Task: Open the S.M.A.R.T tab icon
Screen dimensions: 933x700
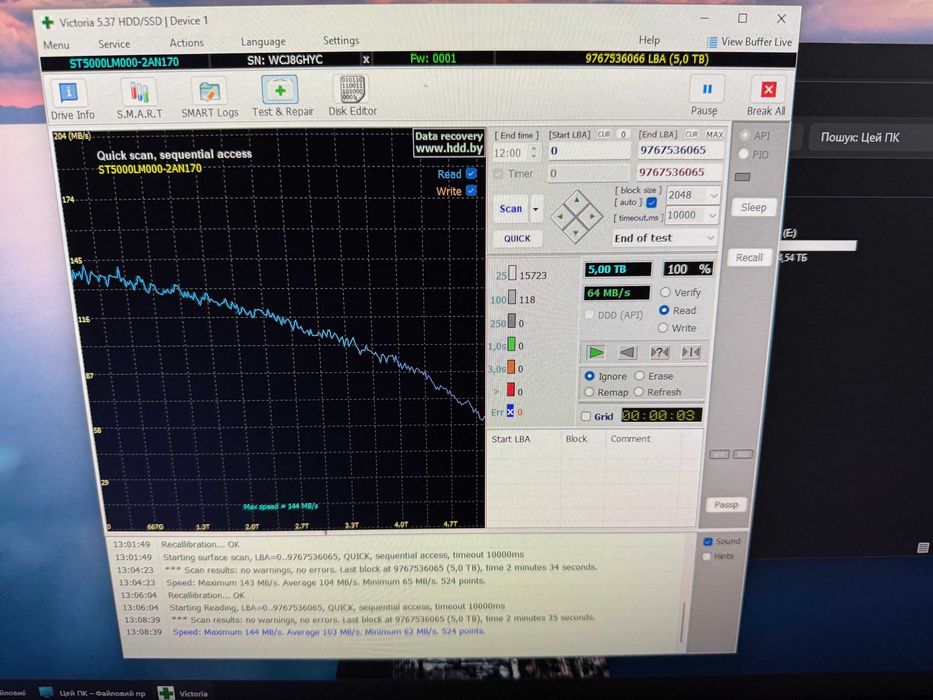Action: click(139, 93)
